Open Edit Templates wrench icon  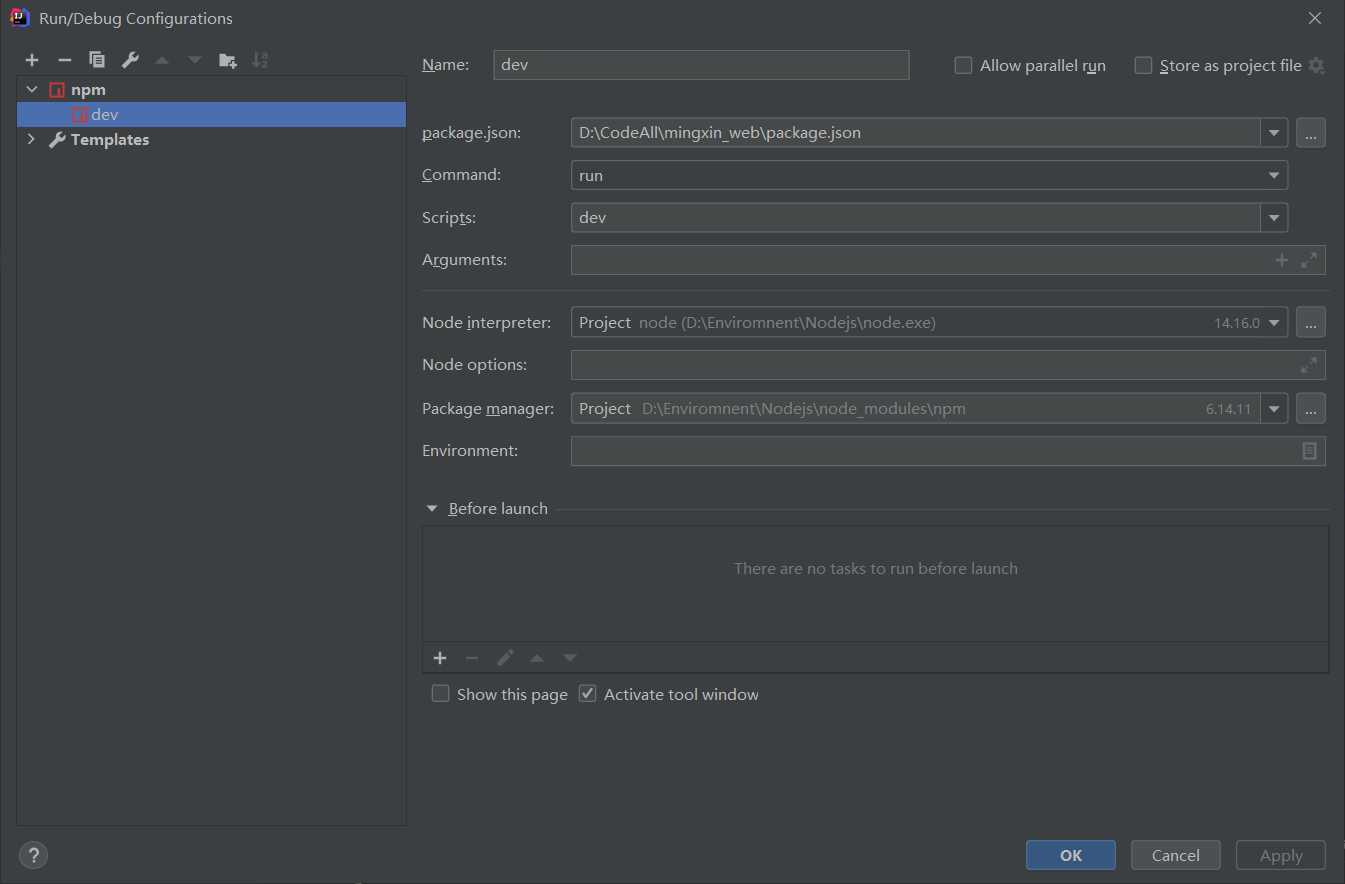click(x=130, y=60)
